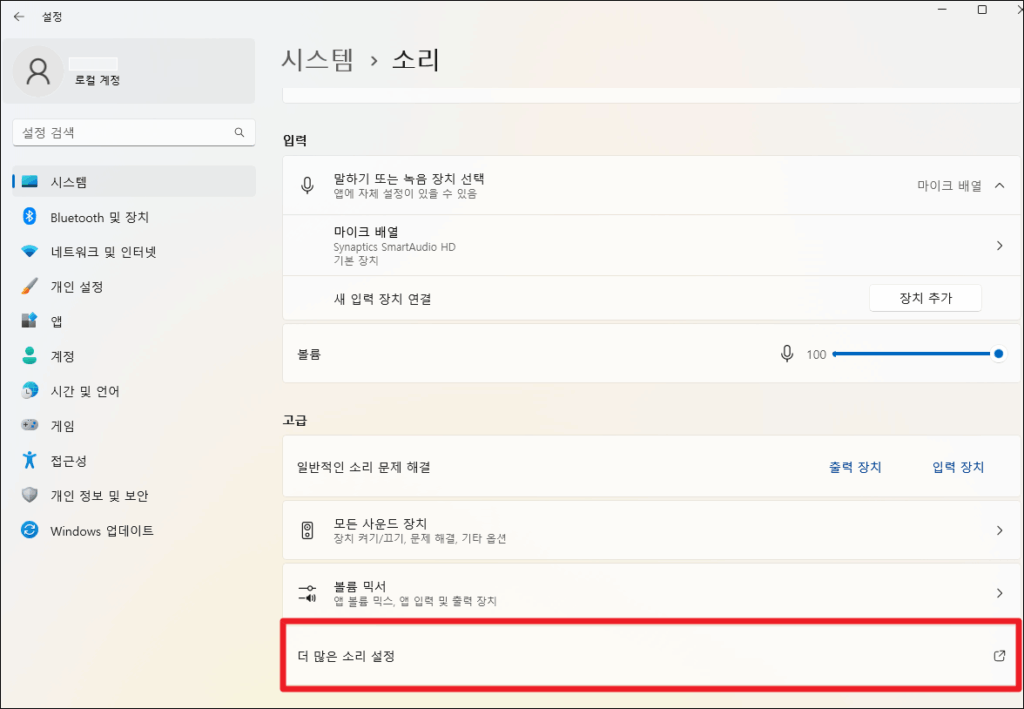Open 네트워크 및 인터넷 settings

tap(134, 251)
